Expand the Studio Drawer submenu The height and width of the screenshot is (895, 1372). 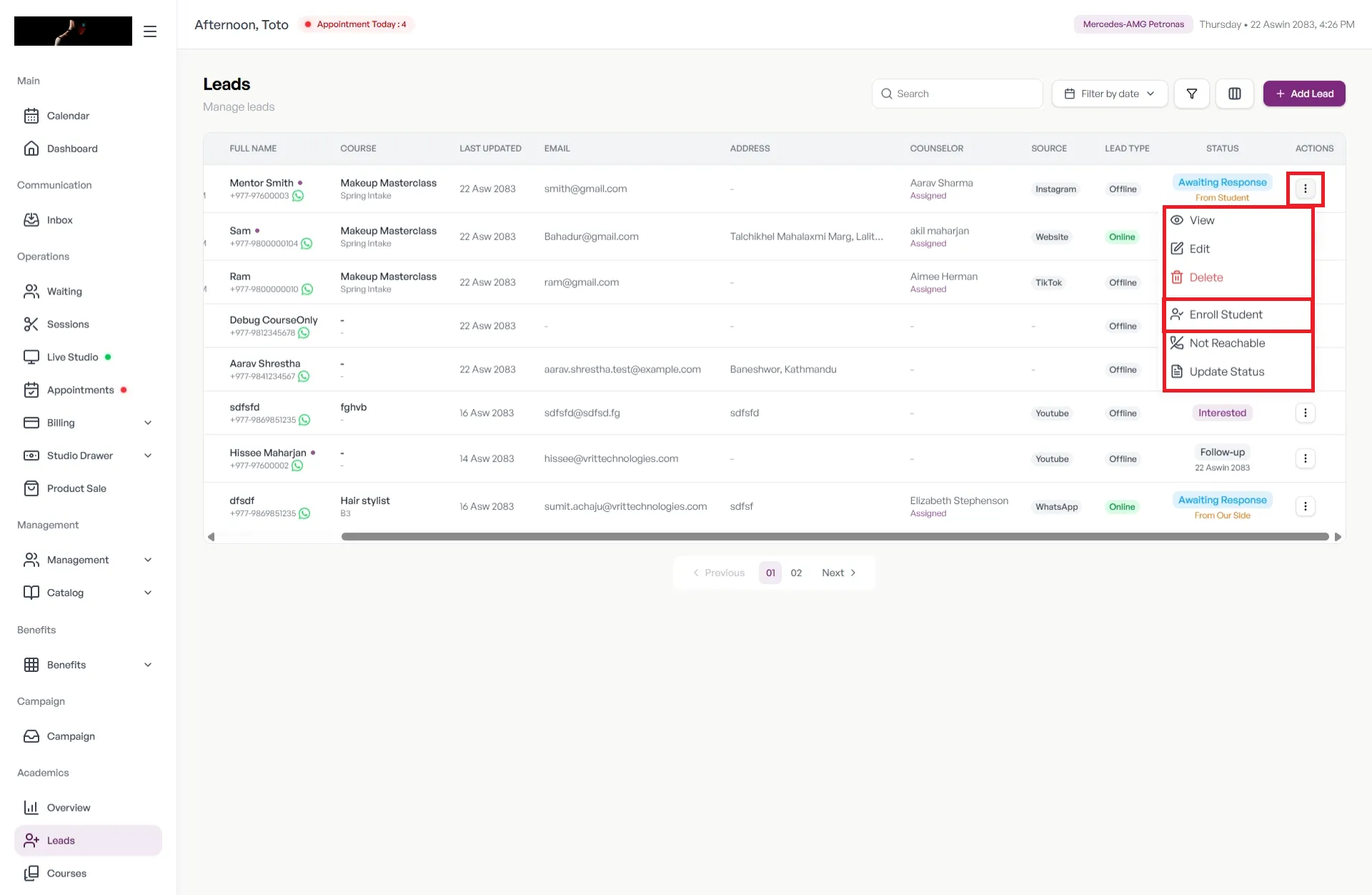pos(88,456)
